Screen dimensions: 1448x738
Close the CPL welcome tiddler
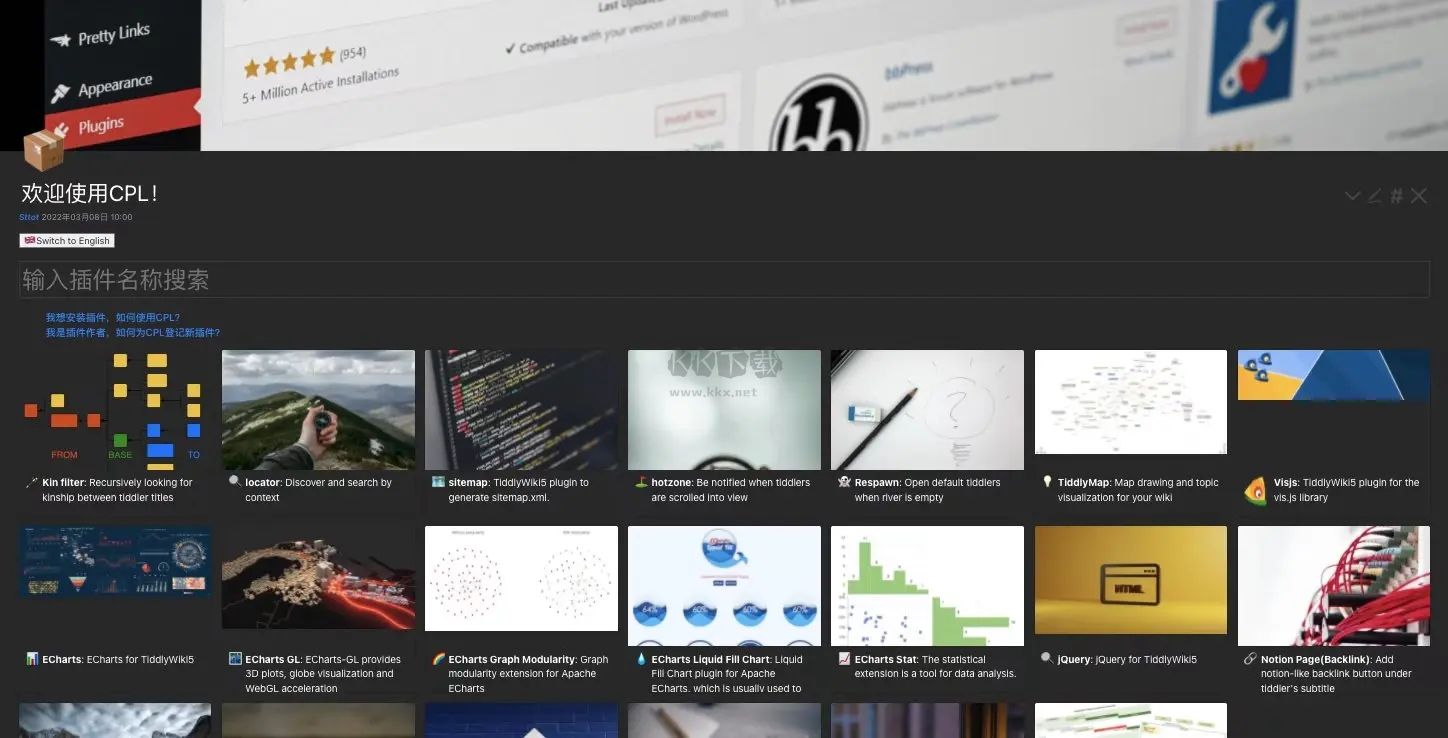1419,196
